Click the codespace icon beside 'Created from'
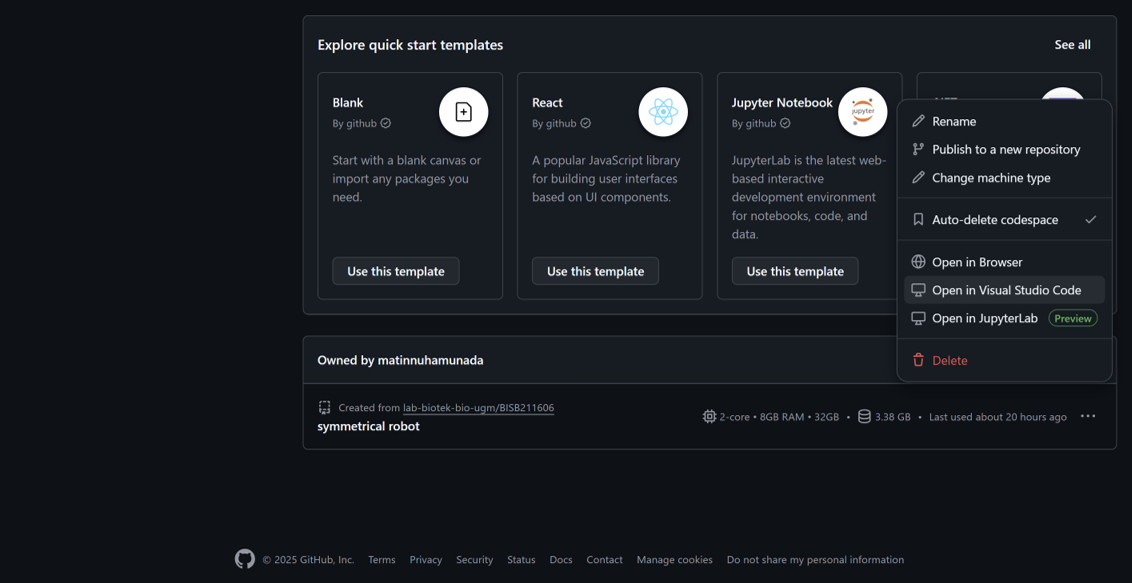Viewport: 1132px width, 583px height. [325, 407]
